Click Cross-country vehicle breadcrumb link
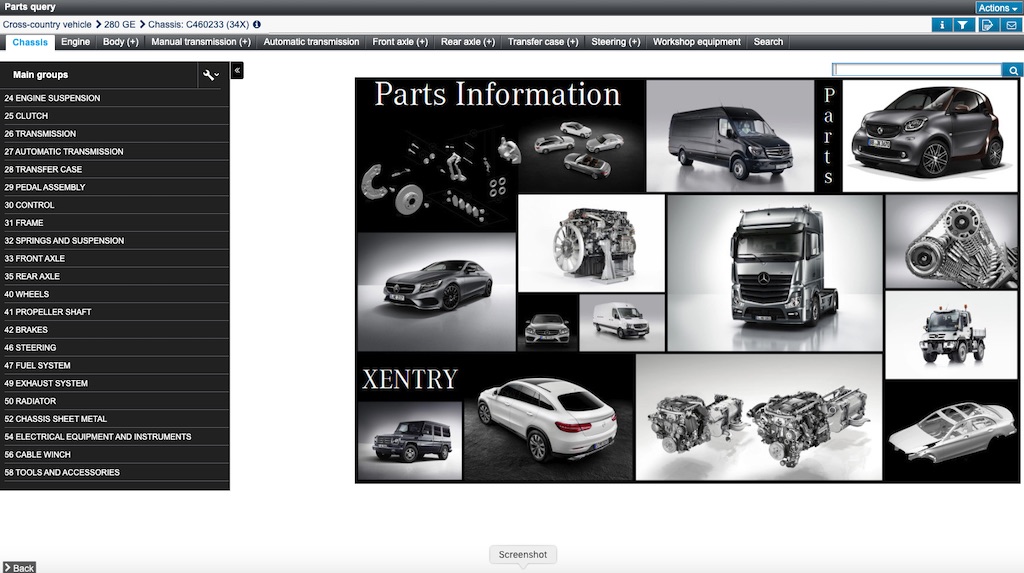The width and height of the screenshot is (1024, 573). [x=47, y=24]
